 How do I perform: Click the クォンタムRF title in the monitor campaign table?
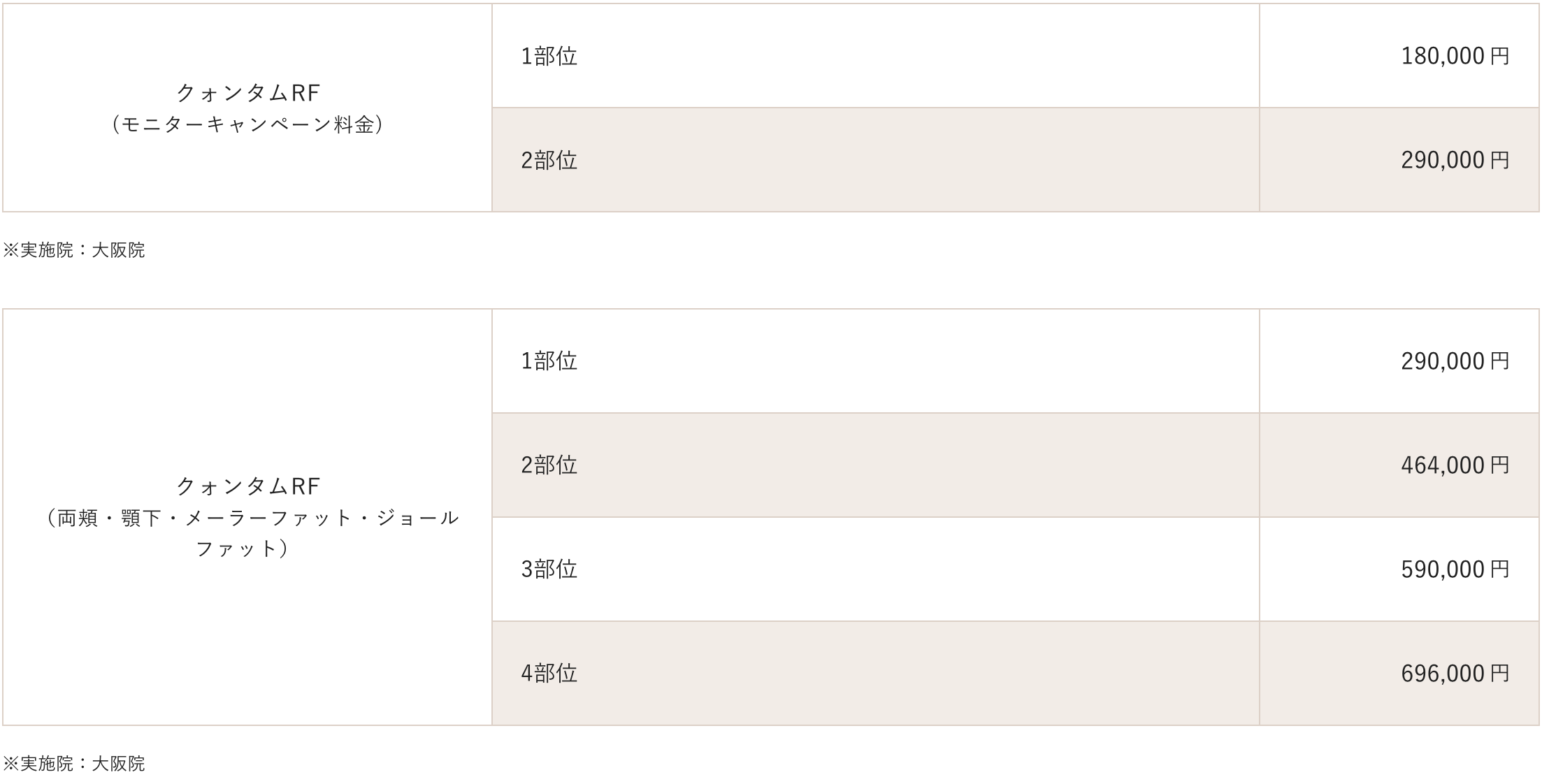pos(247,92)
